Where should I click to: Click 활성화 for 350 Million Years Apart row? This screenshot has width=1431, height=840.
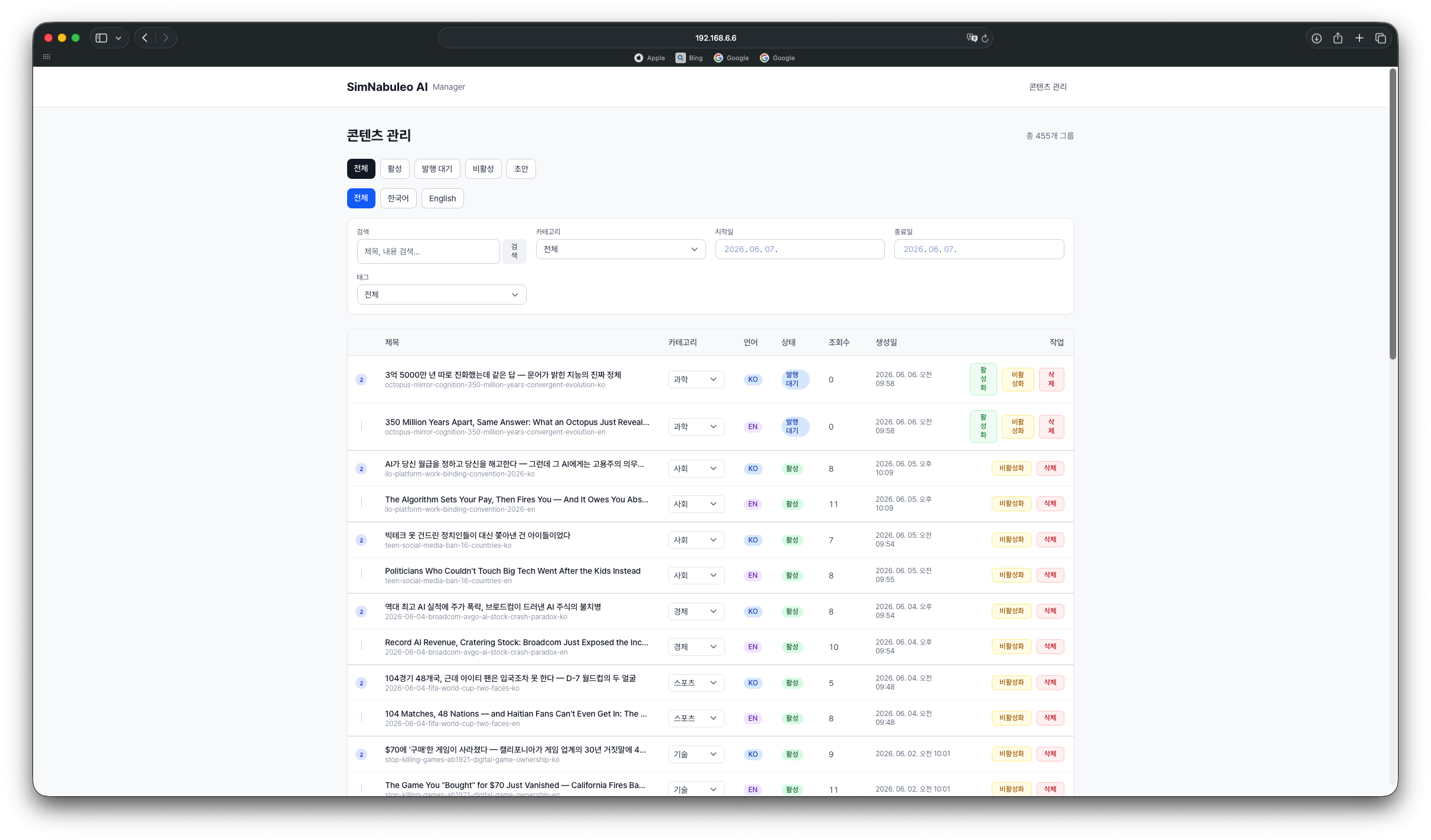point(983,426)
